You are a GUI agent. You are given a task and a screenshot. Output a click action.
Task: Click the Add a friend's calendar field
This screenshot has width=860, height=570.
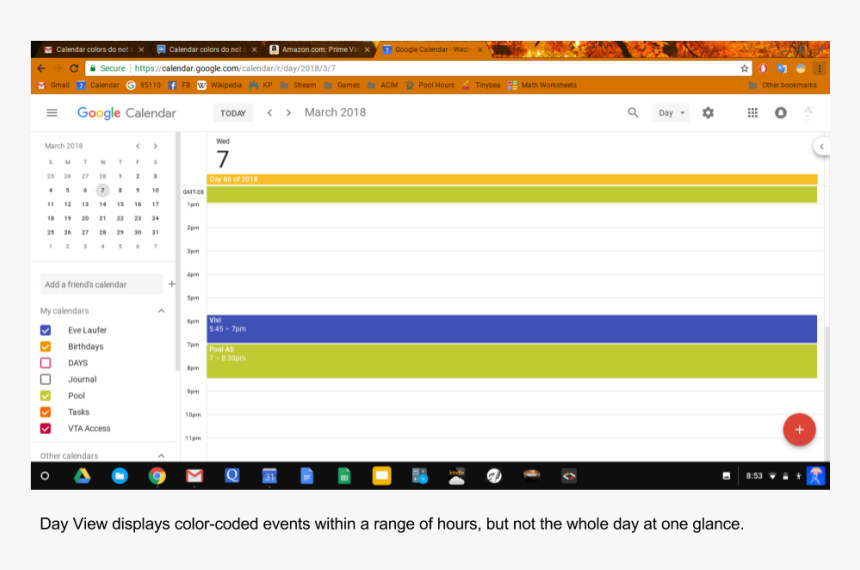[101, 284]
